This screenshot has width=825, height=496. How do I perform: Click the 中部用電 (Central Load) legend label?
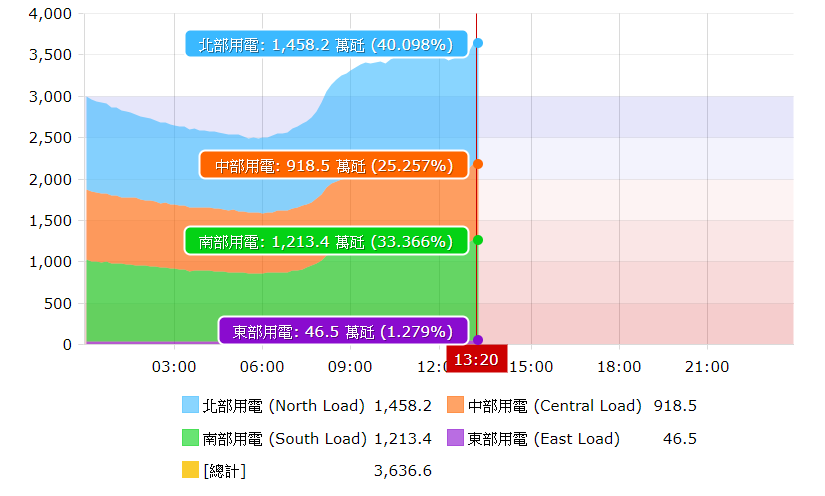(554, 406)
